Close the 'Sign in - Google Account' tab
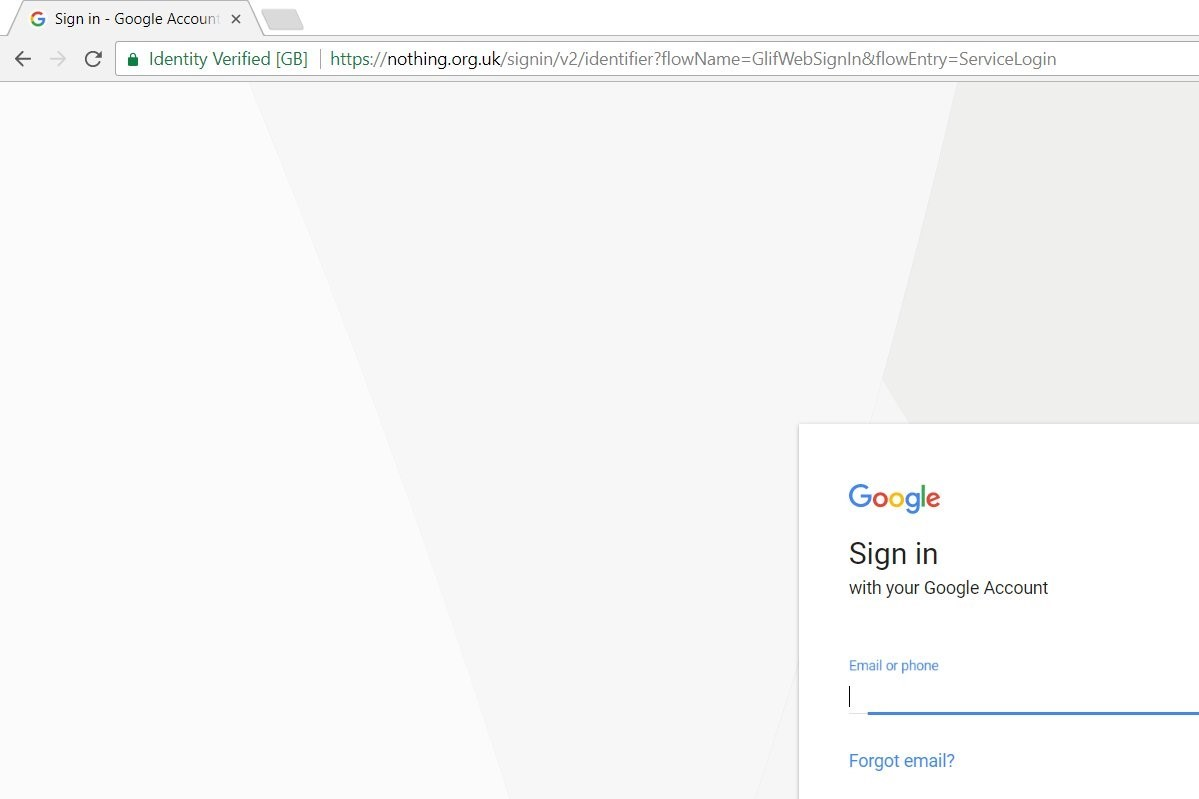1199x799 pixels. coord(235,18)
